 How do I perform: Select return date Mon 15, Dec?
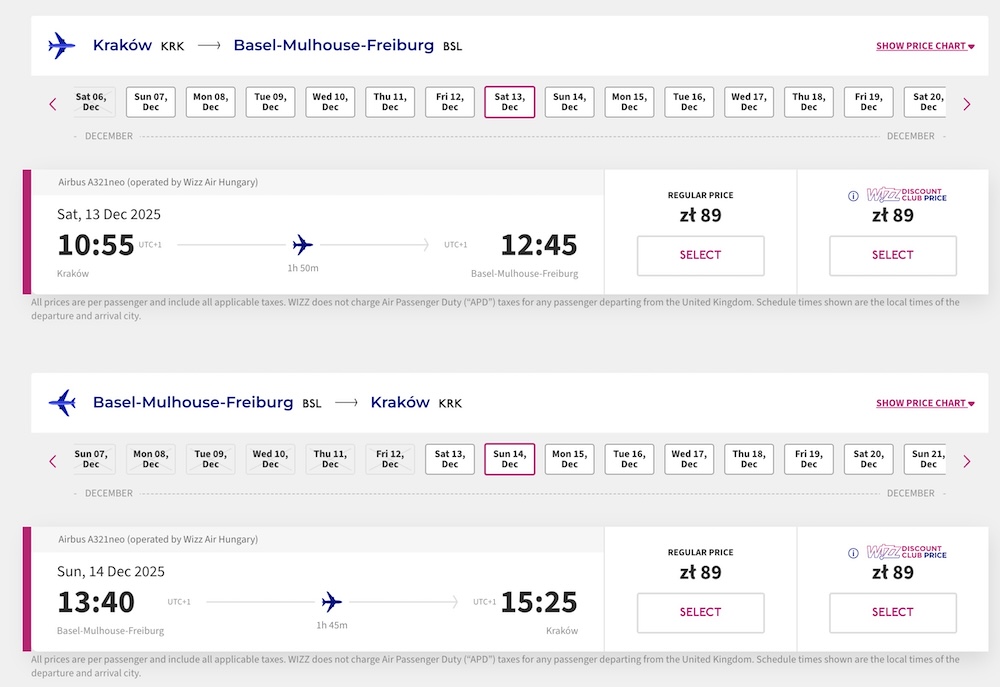(570, 459)
